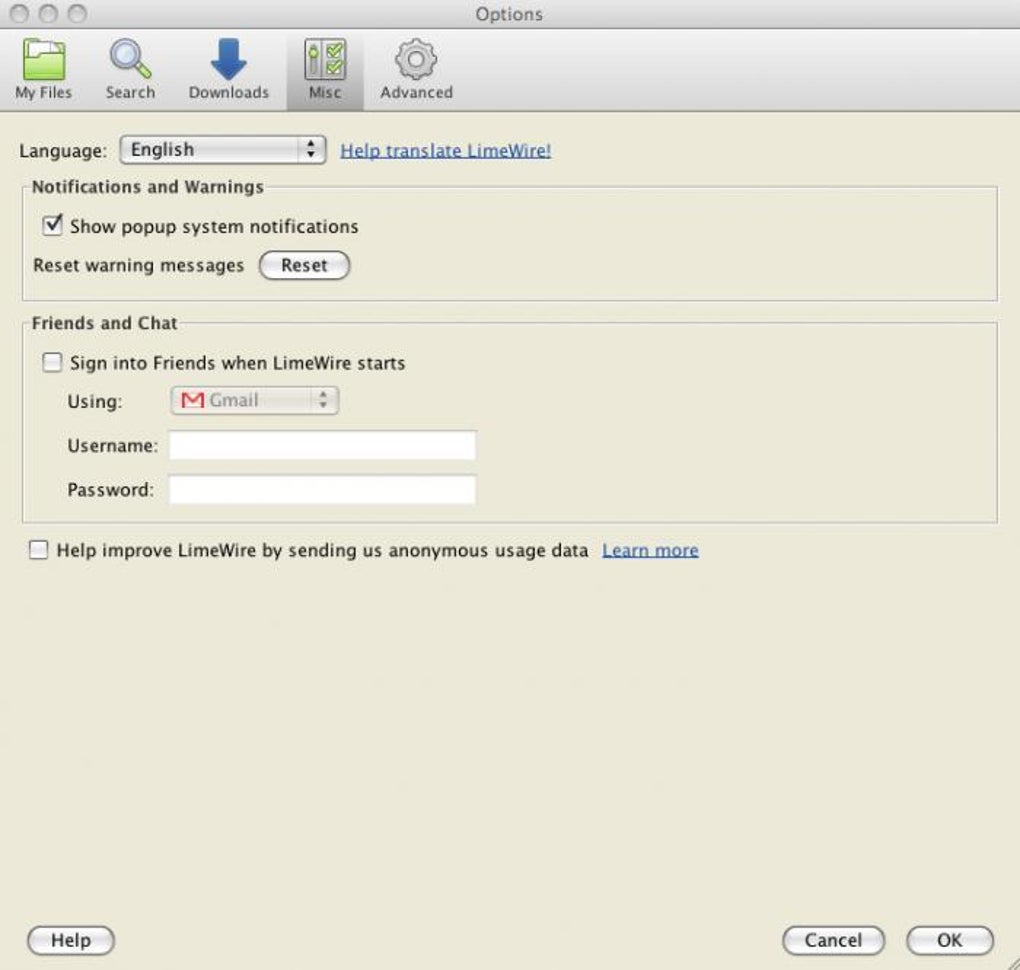This screenshot has height=970, width=1020.
Task: Click the Help button
Action: click(x=71, y=940)
